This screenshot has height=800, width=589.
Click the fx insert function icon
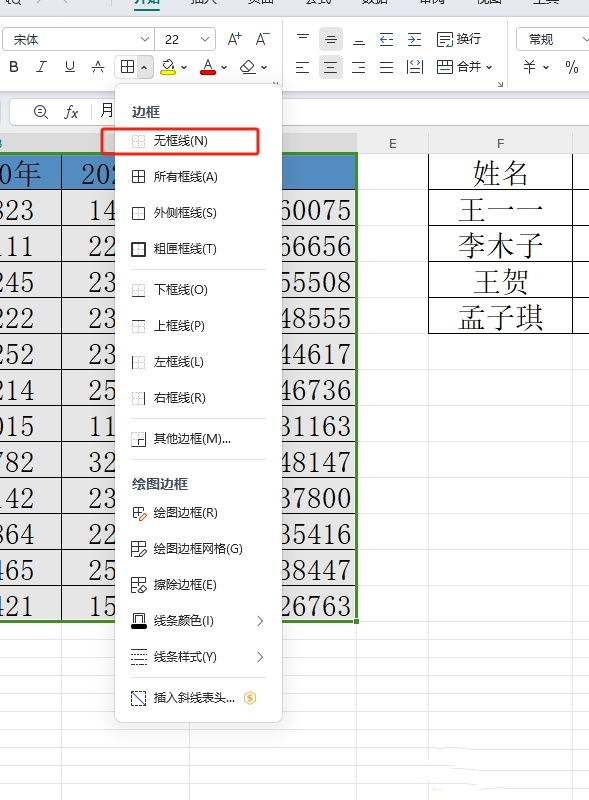pyautogui.click(x=71, y=112)
